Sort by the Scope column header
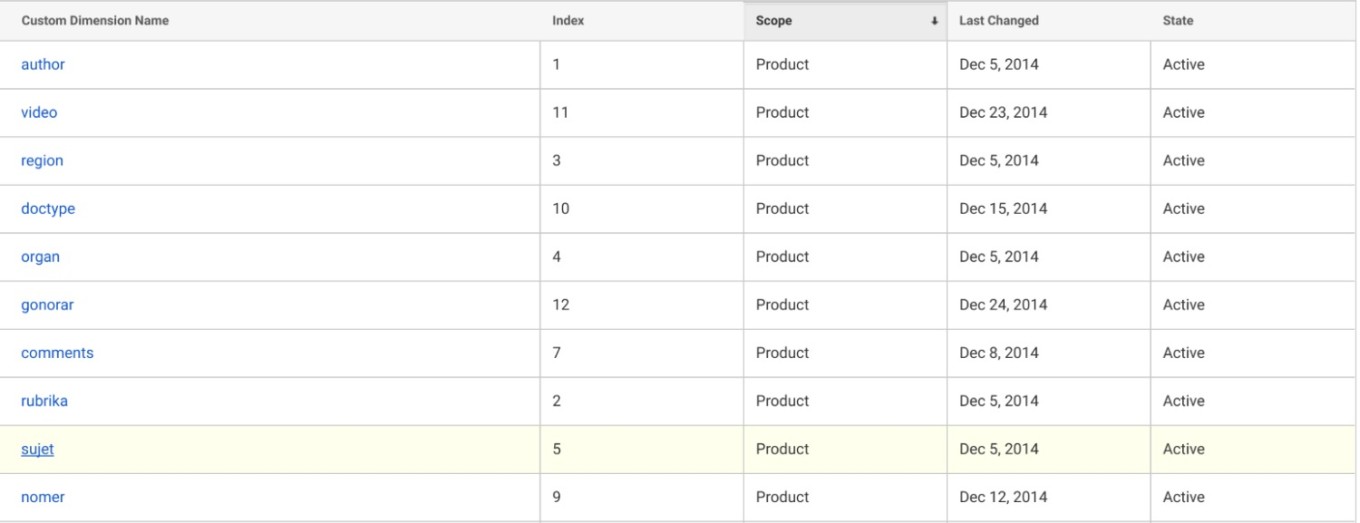 (773, 21)
